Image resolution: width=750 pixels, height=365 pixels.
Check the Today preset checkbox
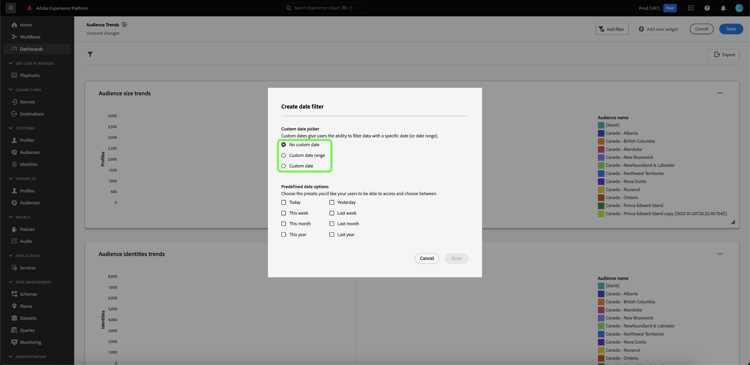(284, 202)
